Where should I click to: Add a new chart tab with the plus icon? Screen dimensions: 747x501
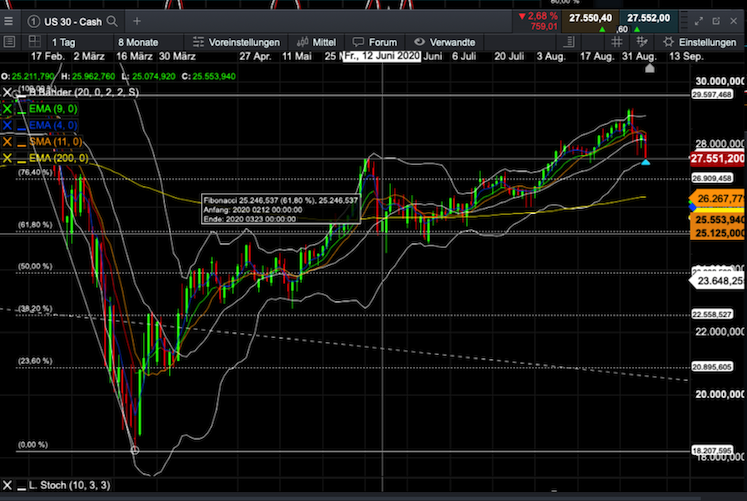coord(137,21)
